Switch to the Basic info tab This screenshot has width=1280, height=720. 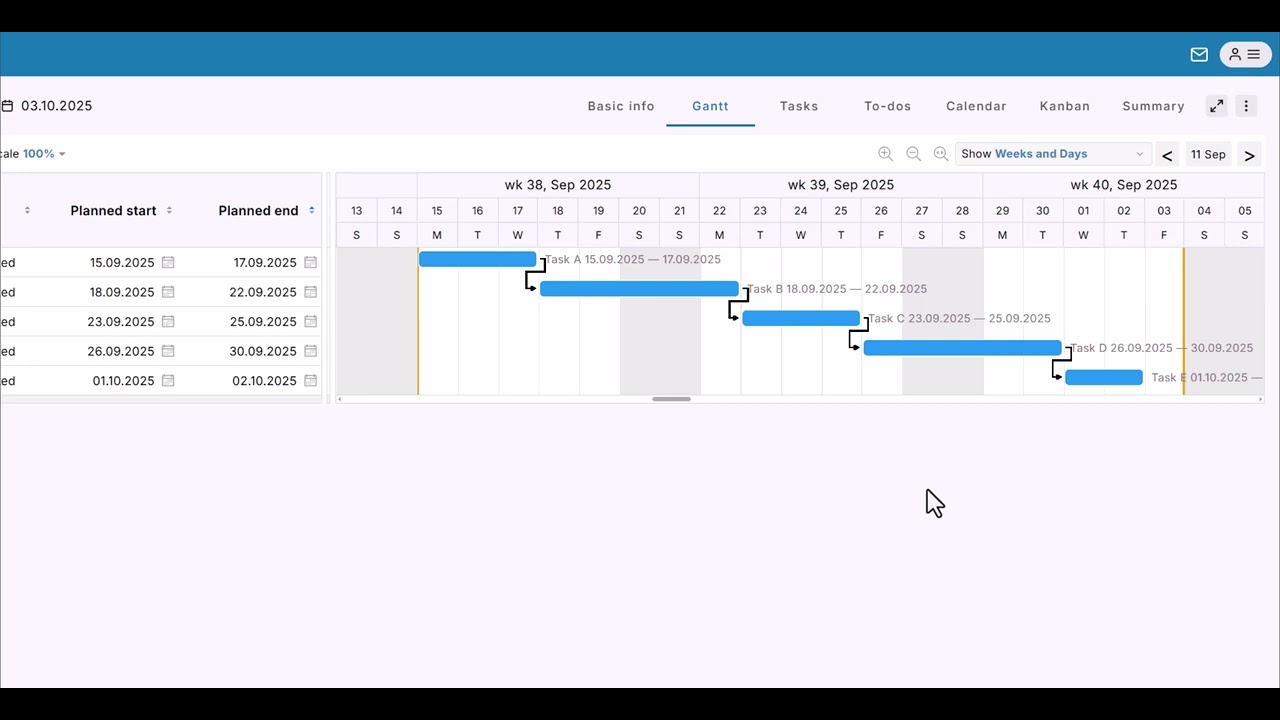(x=621, y=106)
